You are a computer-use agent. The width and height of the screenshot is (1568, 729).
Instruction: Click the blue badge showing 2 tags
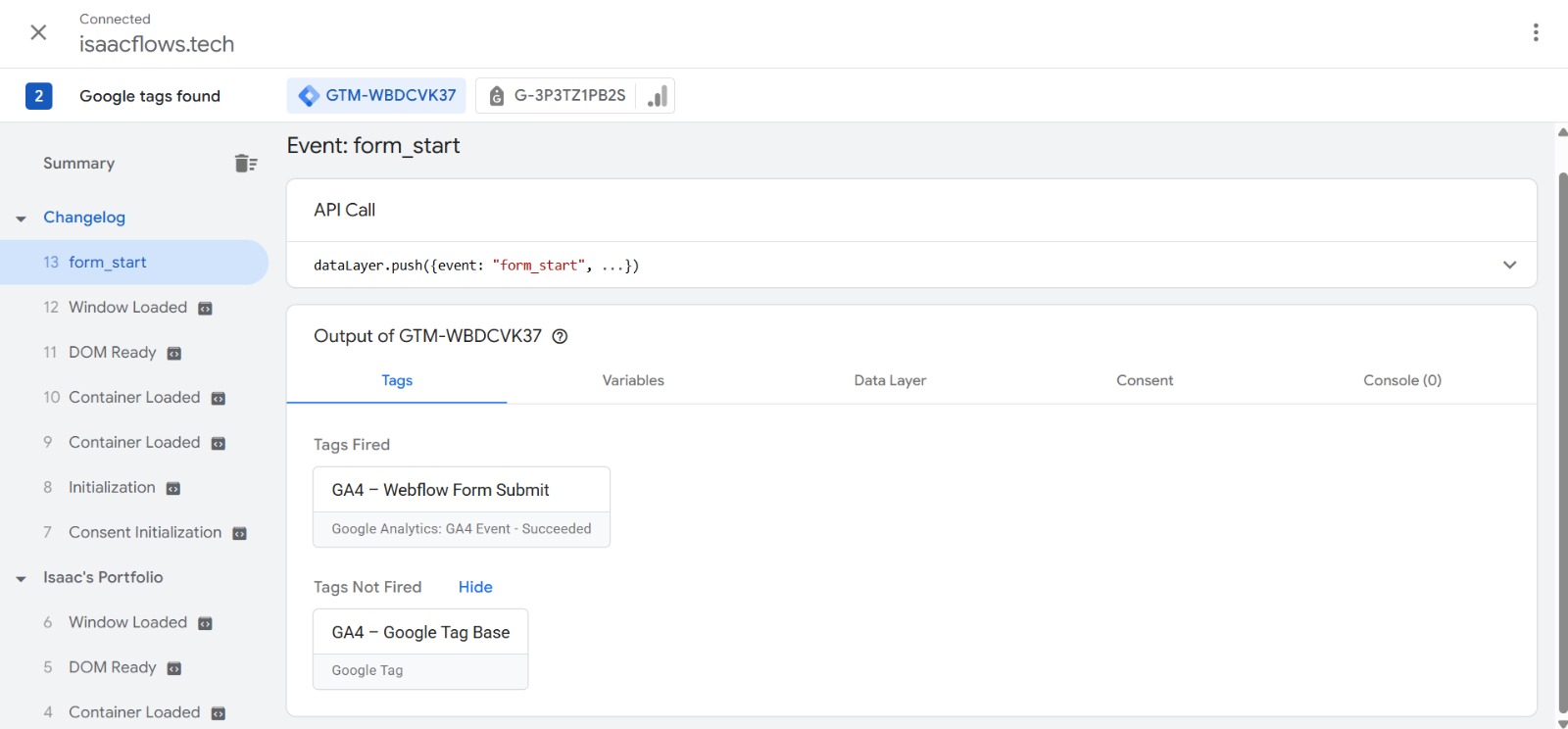pos(38,95)
